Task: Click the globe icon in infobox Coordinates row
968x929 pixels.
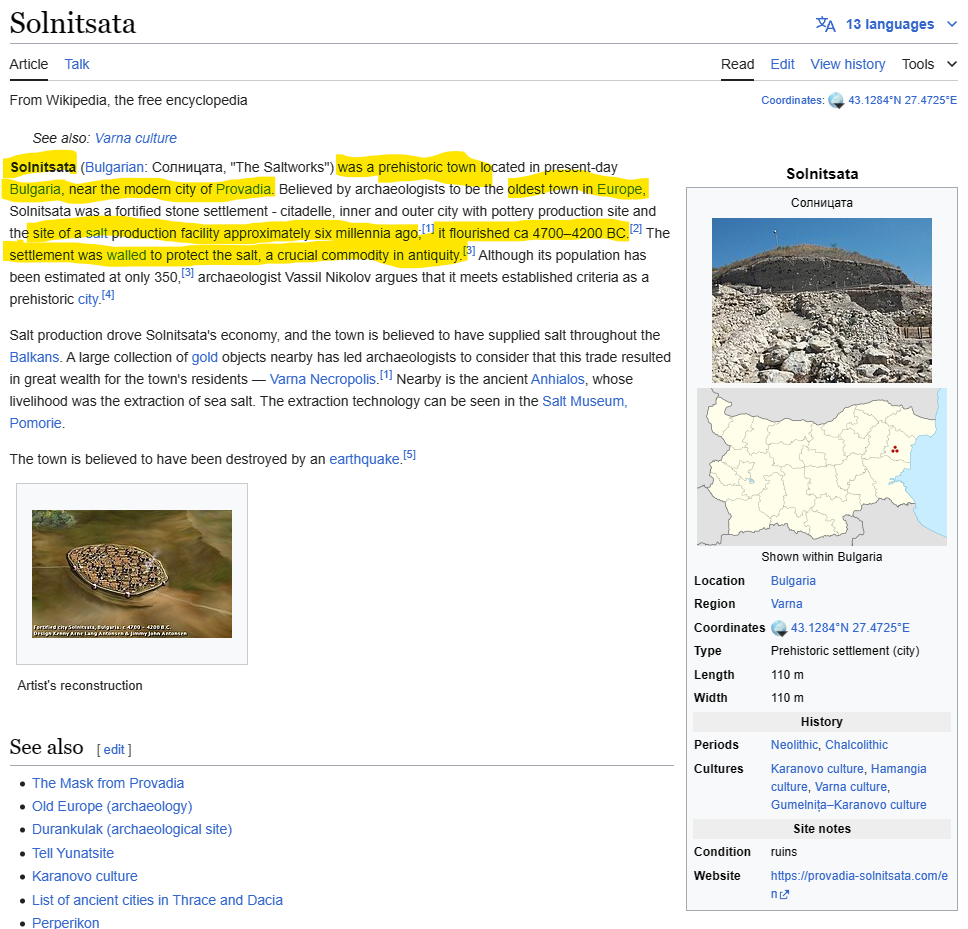Action: tap(779, 628)
